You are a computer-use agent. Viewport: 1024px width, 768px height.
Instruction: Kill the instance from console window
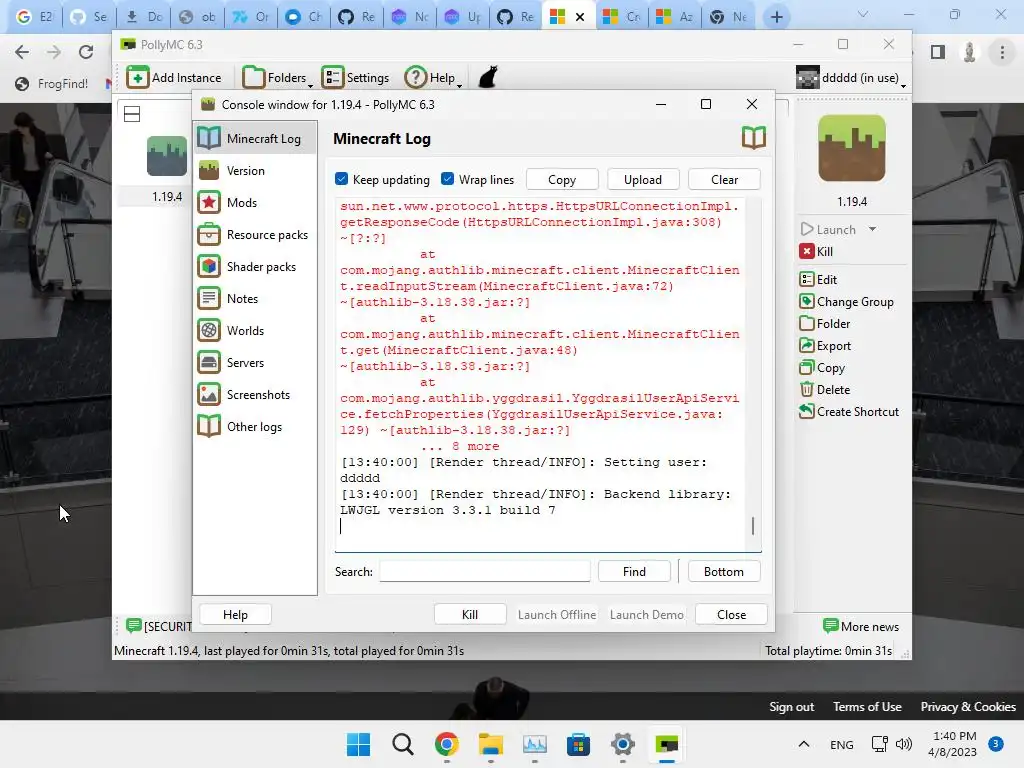click(470, 615)
